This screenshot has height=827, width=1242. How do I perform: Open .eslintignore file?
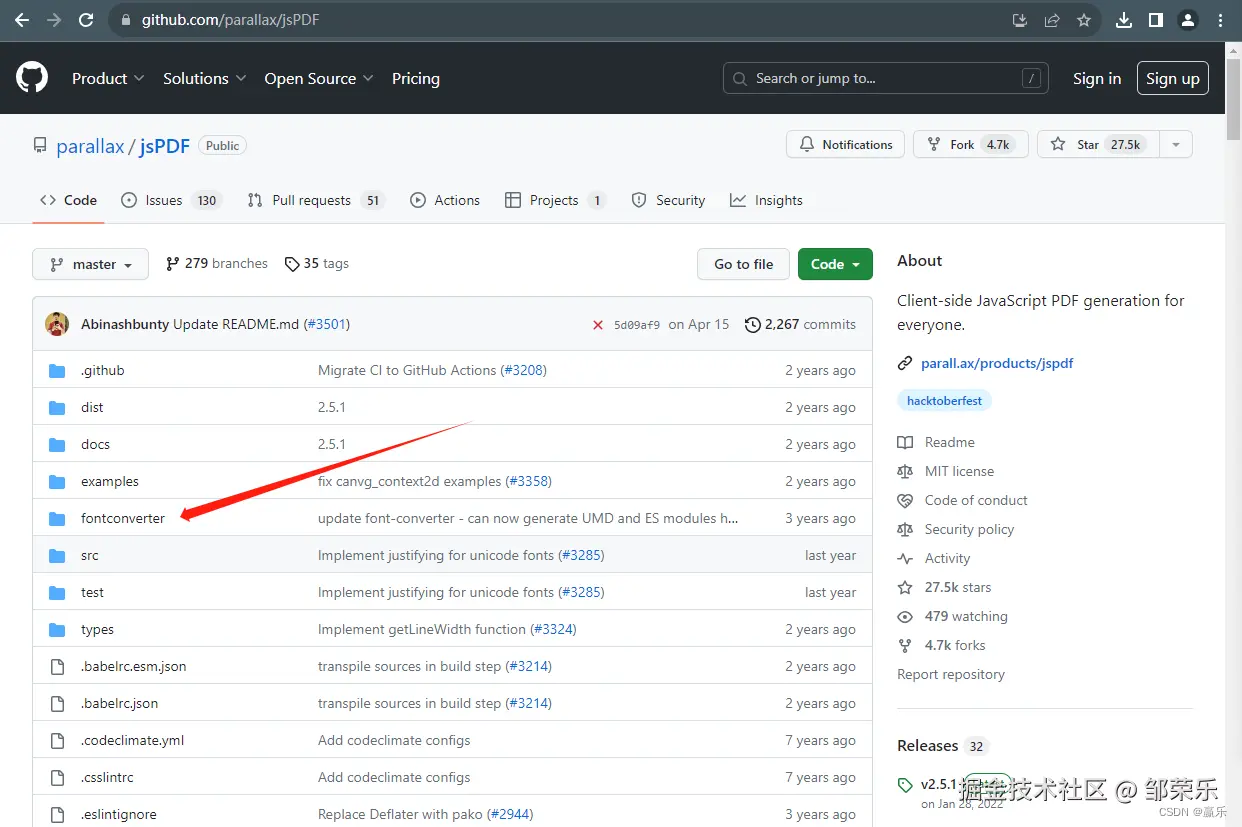click(119, 814)
